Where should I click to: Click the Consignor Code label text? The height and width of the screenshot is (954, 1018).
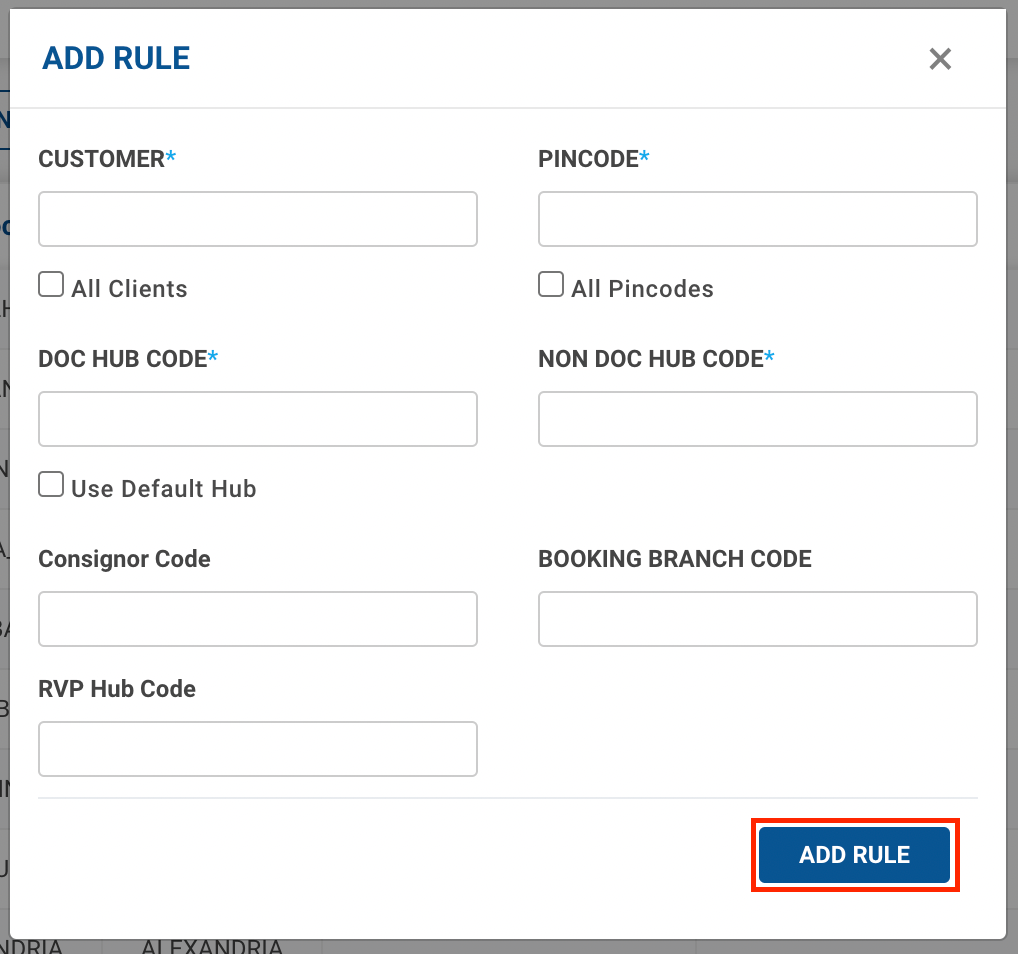coord(124,559)
